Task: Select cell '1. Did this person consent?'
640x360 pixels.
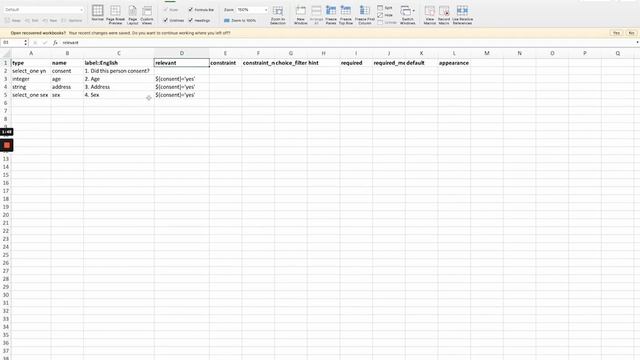Action: pos(119,71)
